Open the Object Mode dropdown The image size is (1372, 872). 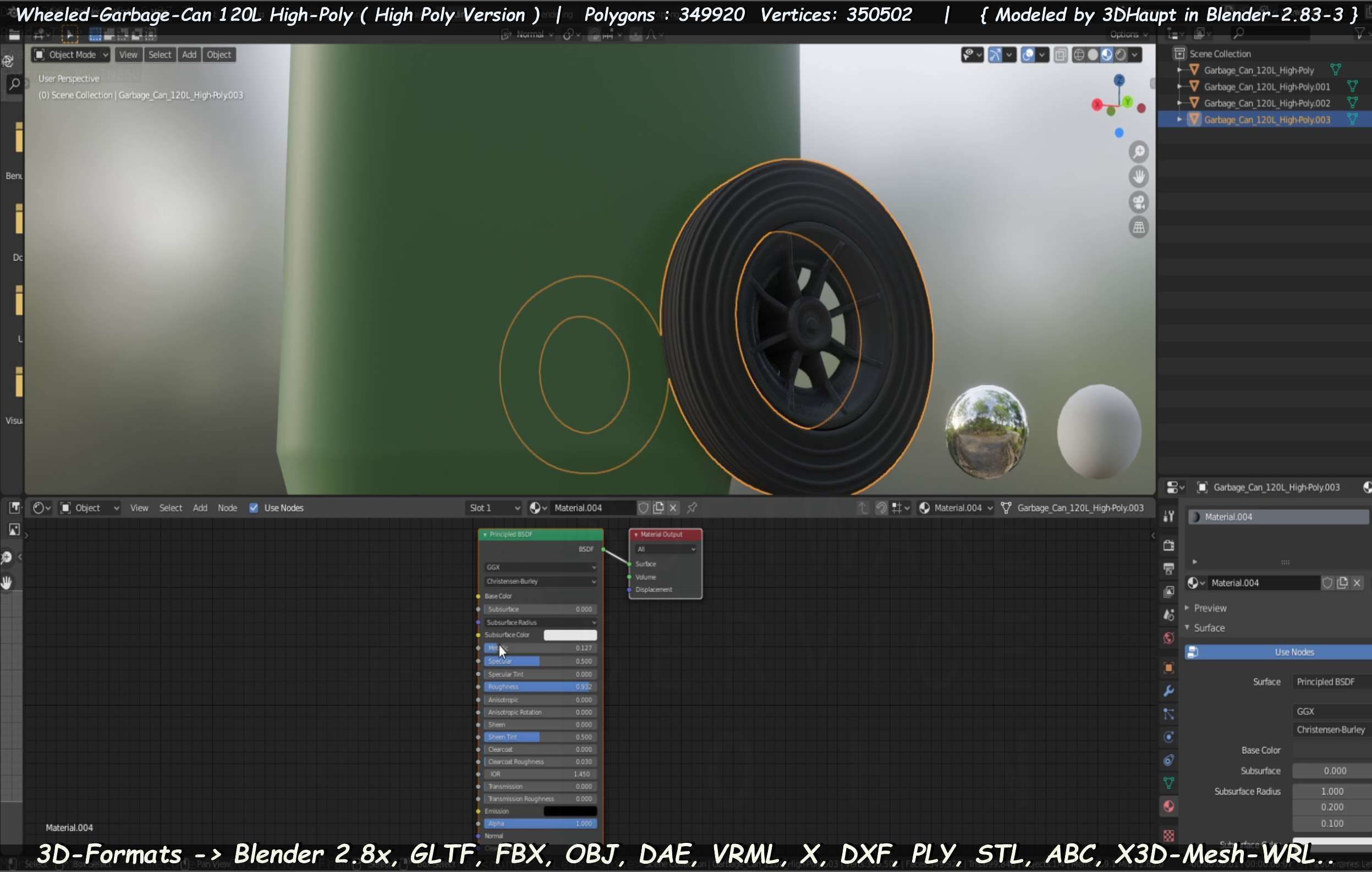point(70,54)
